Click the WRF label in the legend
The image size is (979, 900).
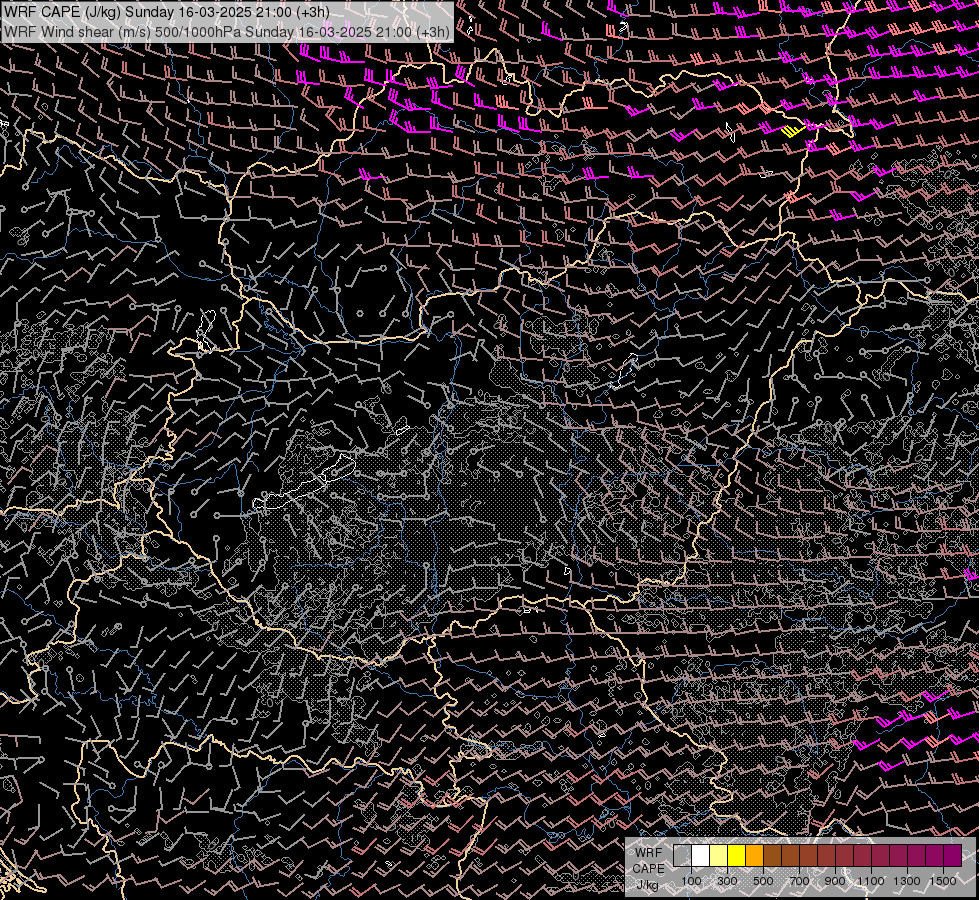coord(649,853)
